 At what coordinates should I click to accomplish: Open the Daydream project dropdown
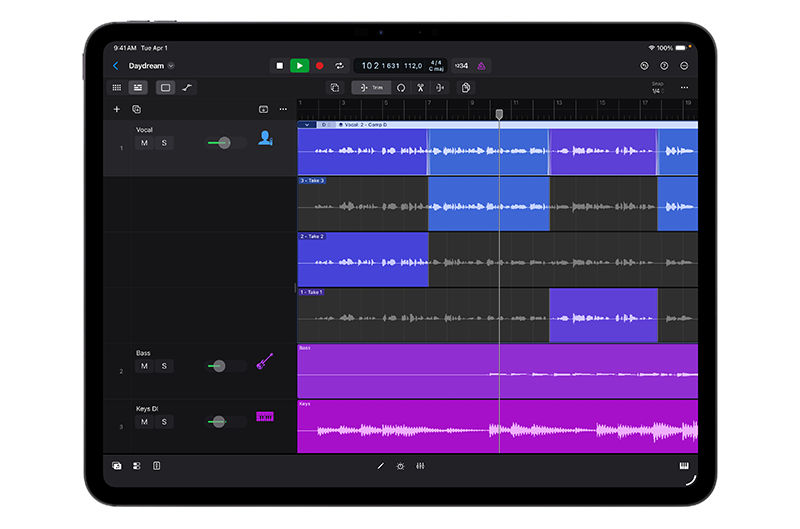[171, 66]
